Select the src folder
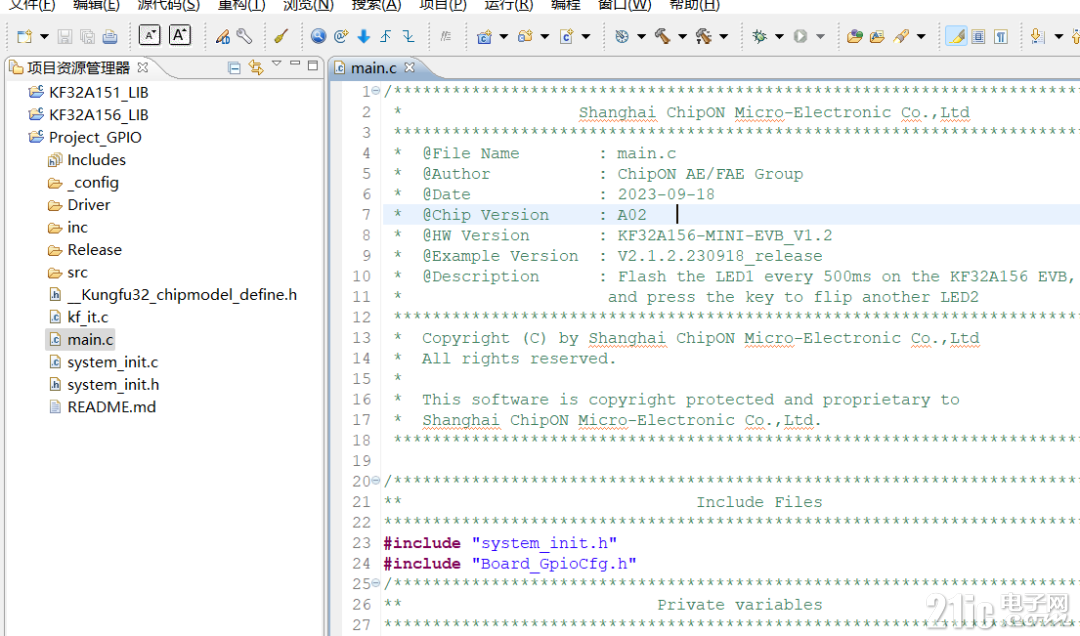Image resolution: width=1080 pixels, height=636 pixels. pyautogui.click(x=77, y=272)
